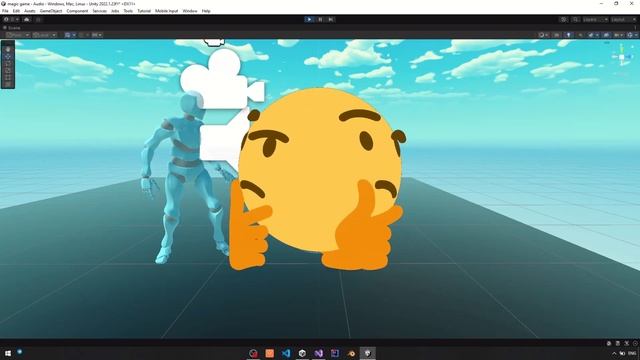The image size is (640, 360).
Task: Open the Help menu
Action: pos(206,11)
